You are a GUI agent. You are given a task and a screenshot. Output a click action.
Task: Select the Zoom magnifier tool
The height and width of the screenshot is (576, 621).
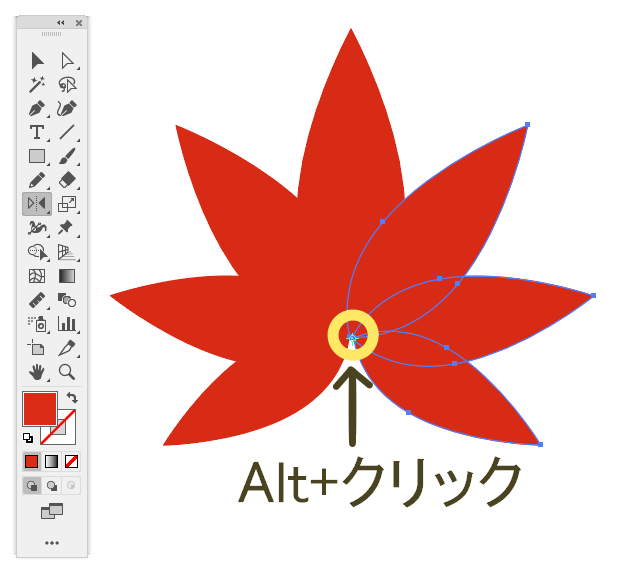click(67, 372)
